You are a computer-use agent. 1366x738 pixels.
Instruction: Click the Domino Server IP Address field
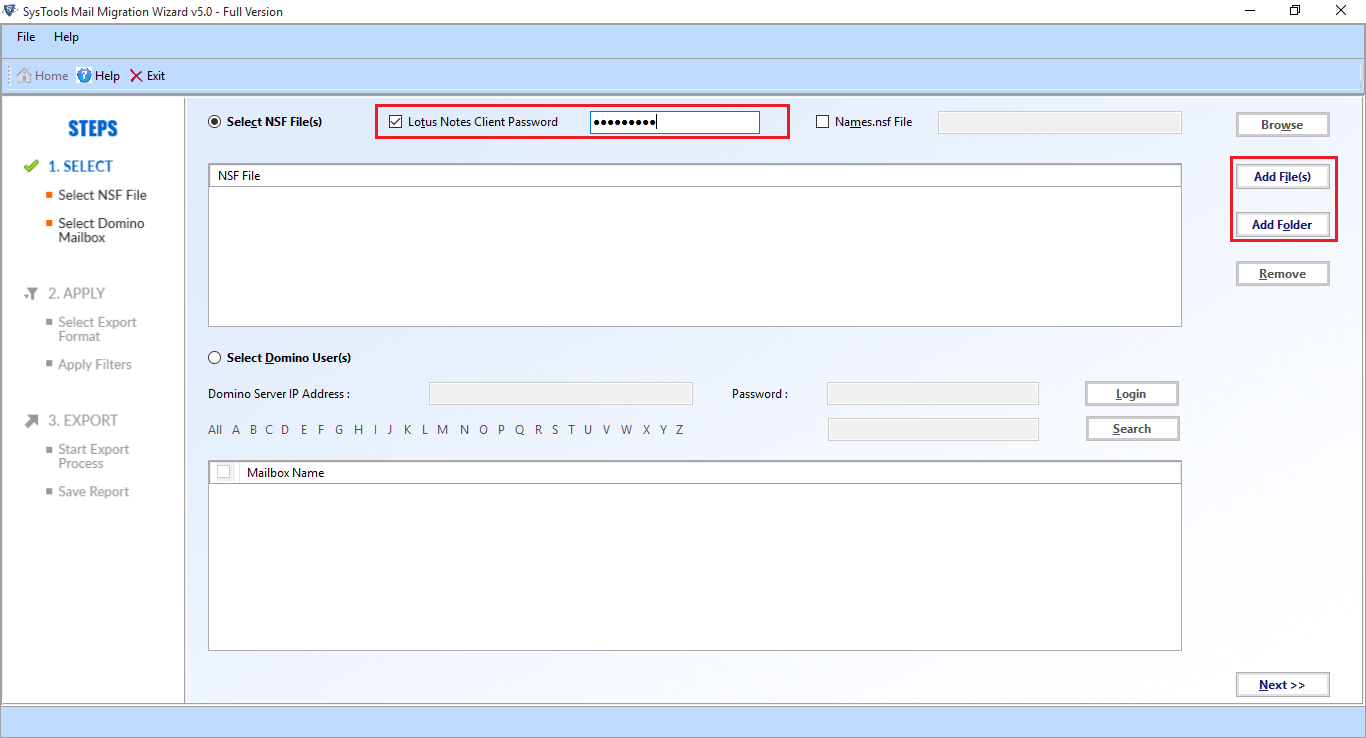click(561, 393)
